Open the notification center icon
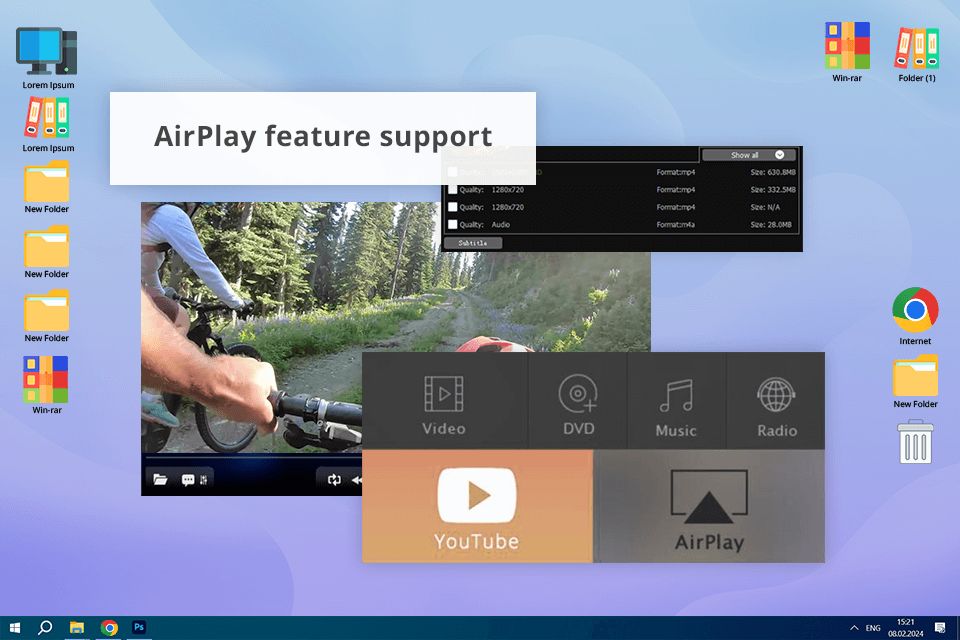Screen dimensions: 960x640 click(x=940, y=628)
